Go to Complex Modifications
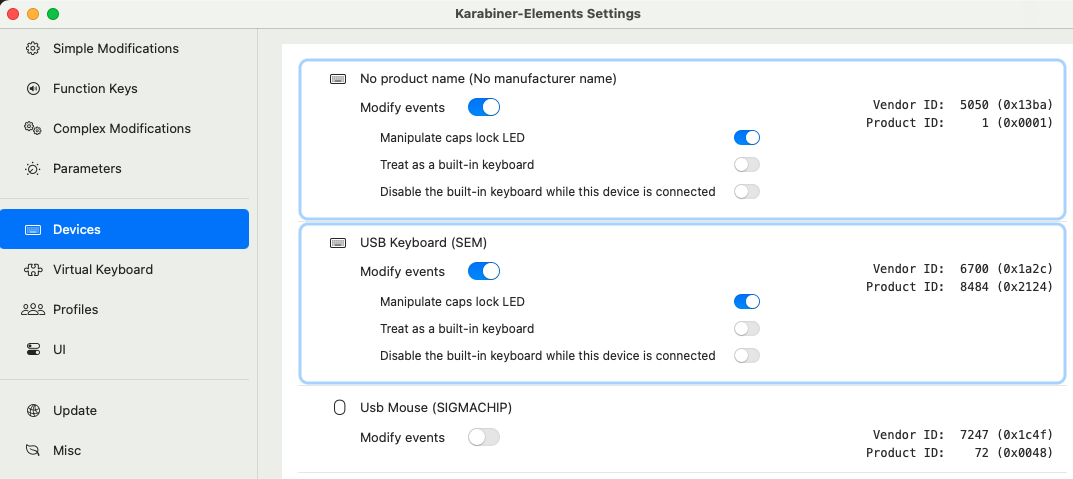1073x479 pixels. tap(125, 128)
